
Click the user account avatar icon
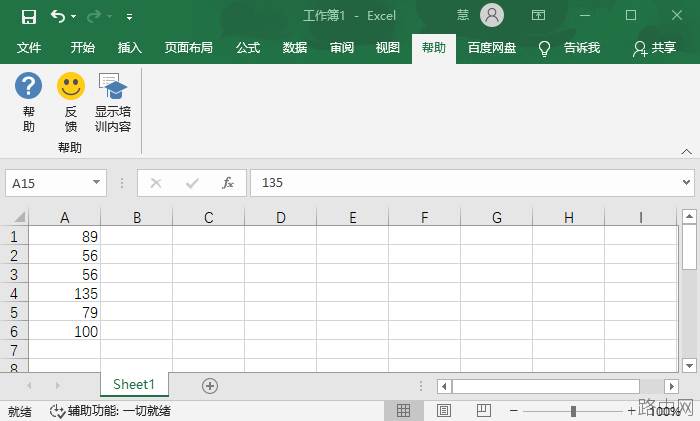492,16
